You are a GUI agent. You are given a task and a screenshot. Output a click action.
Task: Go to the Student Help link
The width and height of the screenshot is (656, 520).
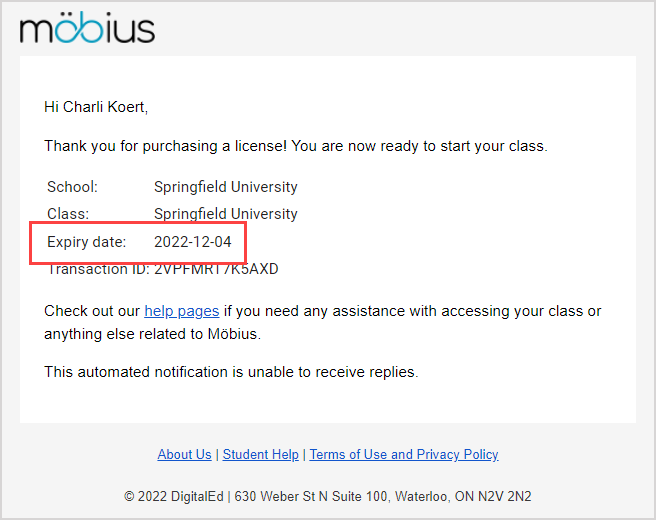(261, 454)
